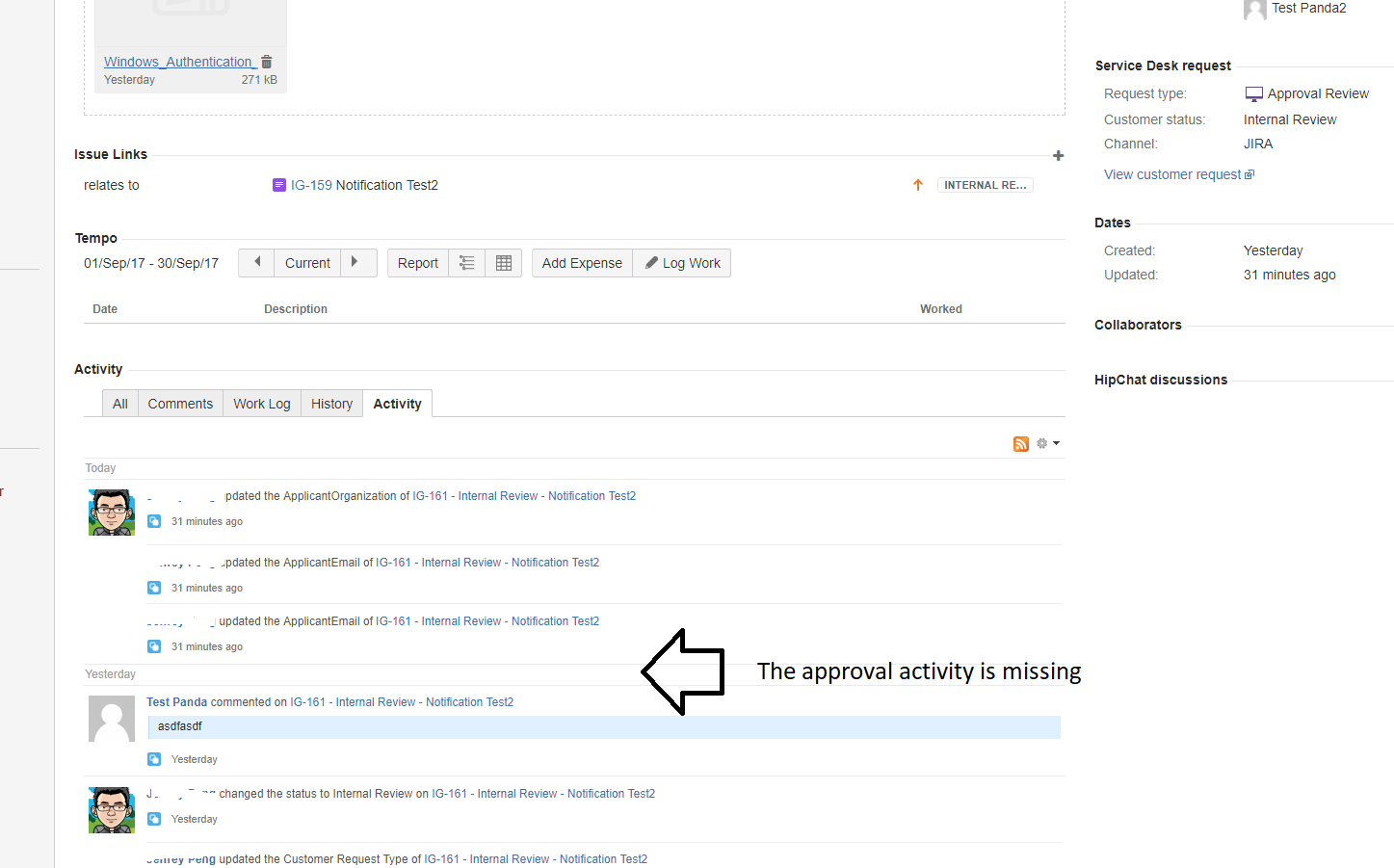Click Test Panda avatar beside the asdfasdf comment
1394x868 pixels.
pos(112,719)
